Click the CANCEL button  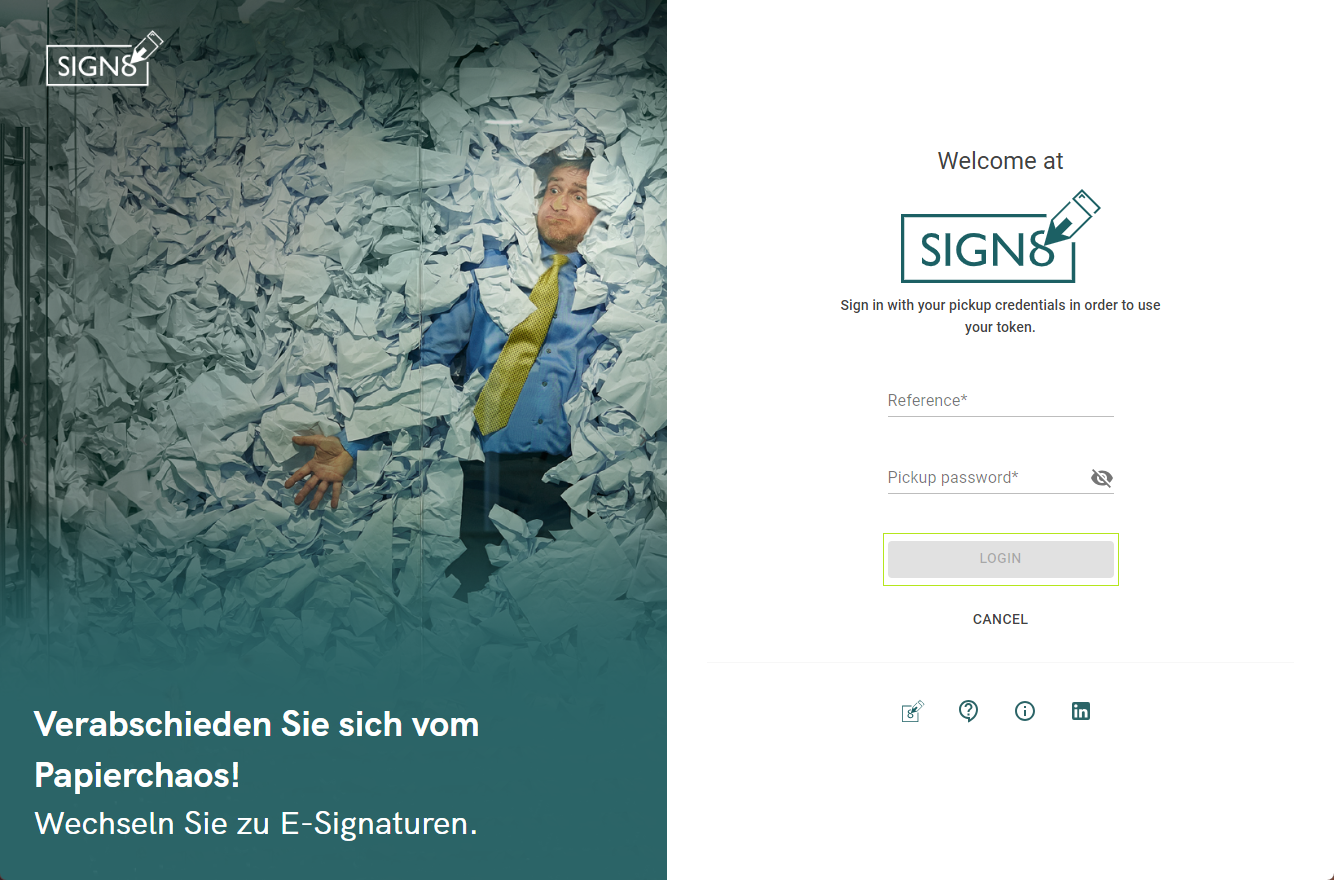[x=1000, y=619]
